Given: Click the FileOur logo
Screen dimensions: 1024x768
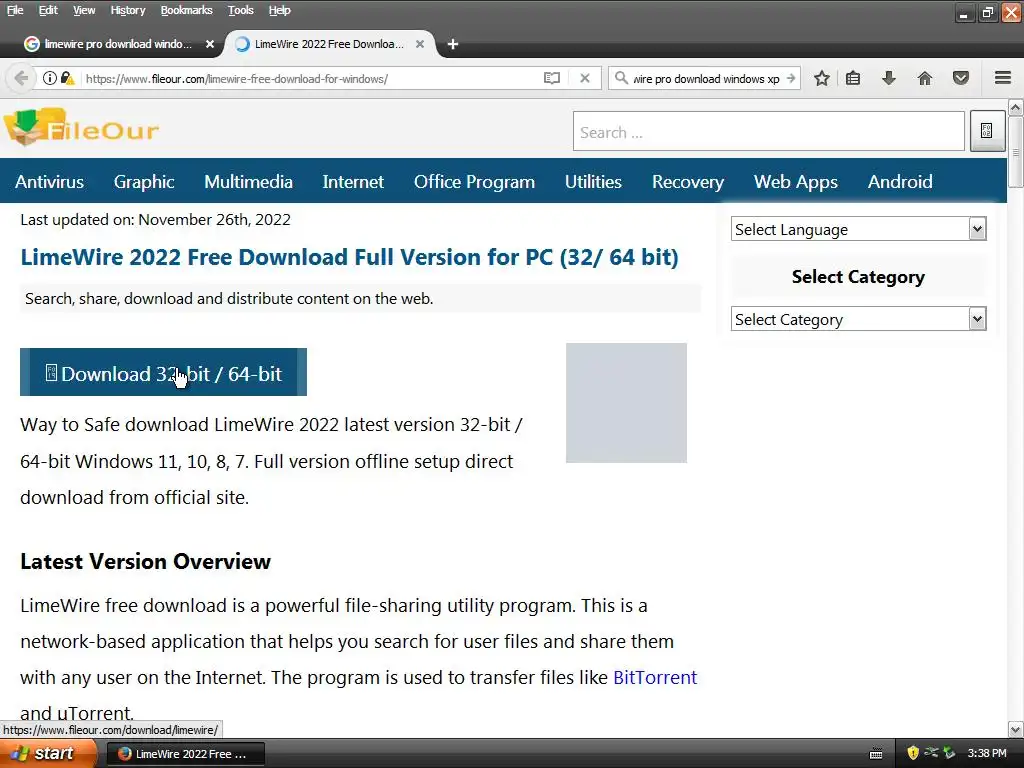Looking at the screenshot, I should click(81, 127).
